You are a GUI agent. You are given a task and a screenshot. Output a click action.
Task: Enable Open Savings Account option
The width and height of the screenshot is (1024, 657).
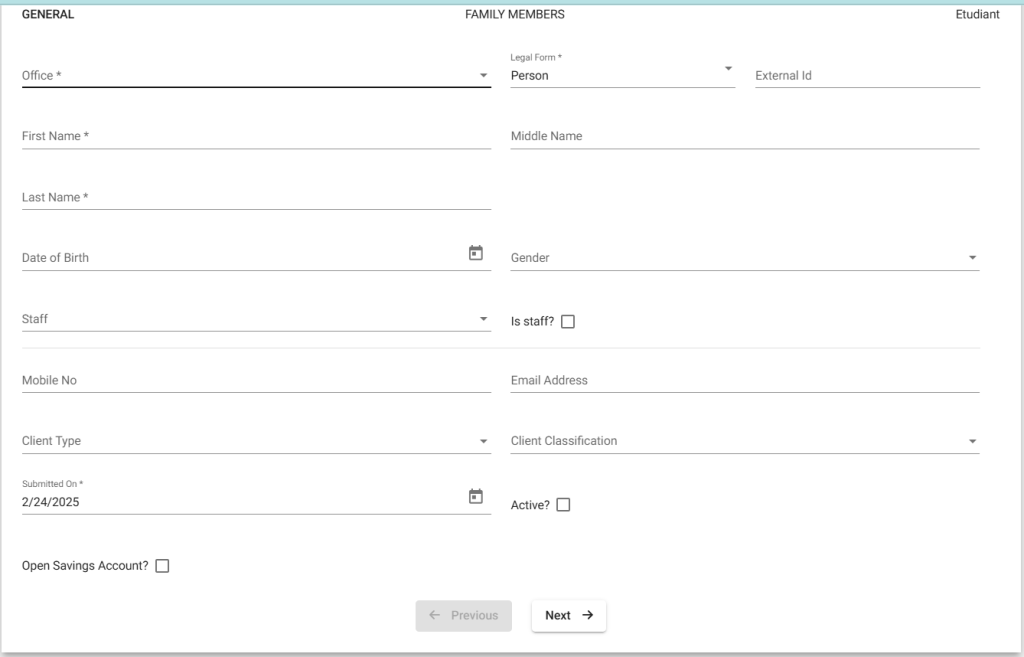coord(161,565)
